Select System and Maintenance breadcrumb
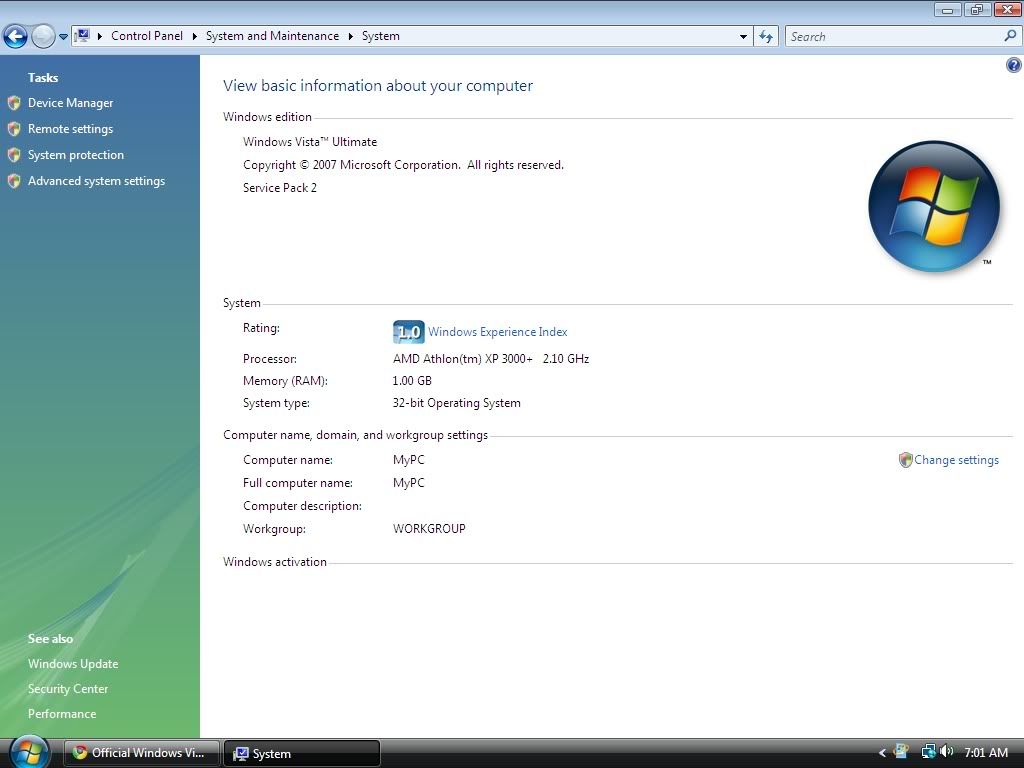The height and width of the screenshot is (768, 1024). (x=272, y=36)
